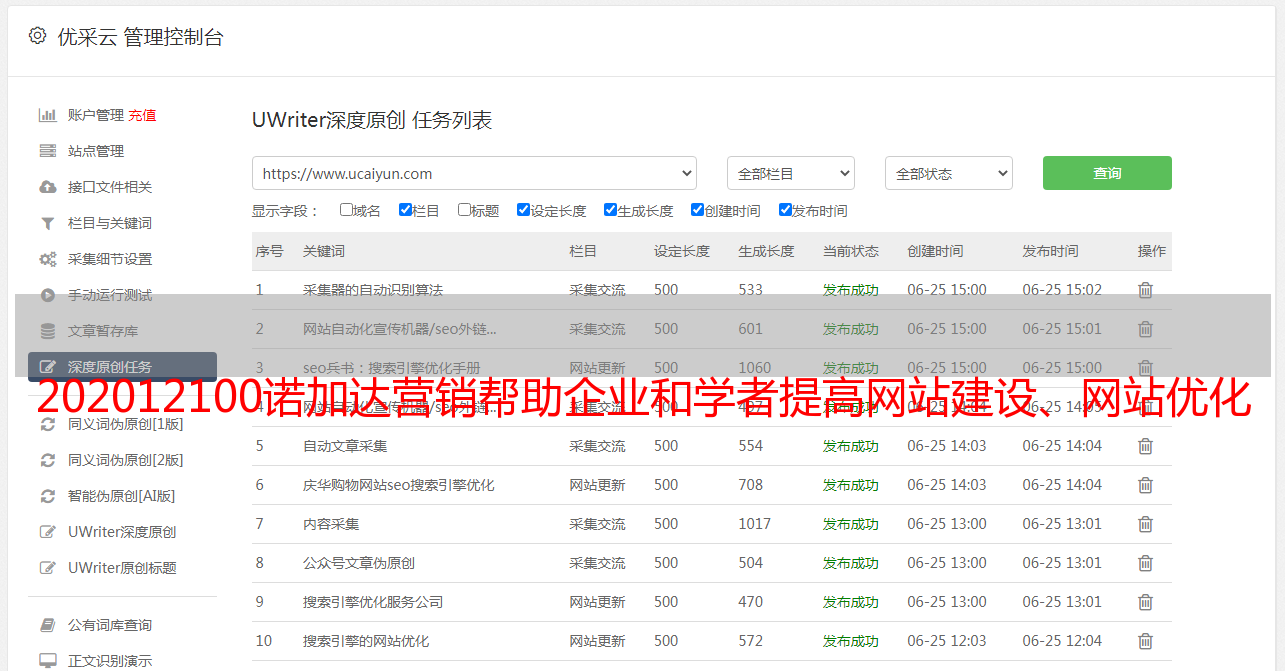Toggle the 标题 display field checkbox
The image size is (1285, 671).
click(x=464, y=210)
